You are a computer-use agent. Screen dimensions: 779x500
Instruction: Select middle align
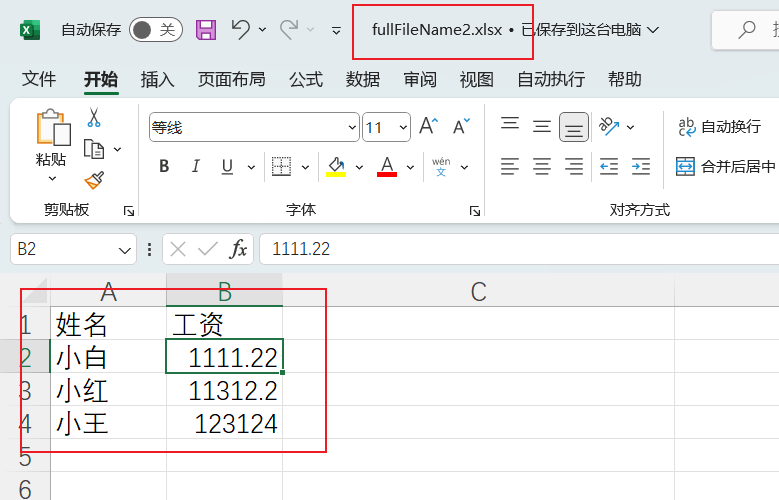coord(542,126)
